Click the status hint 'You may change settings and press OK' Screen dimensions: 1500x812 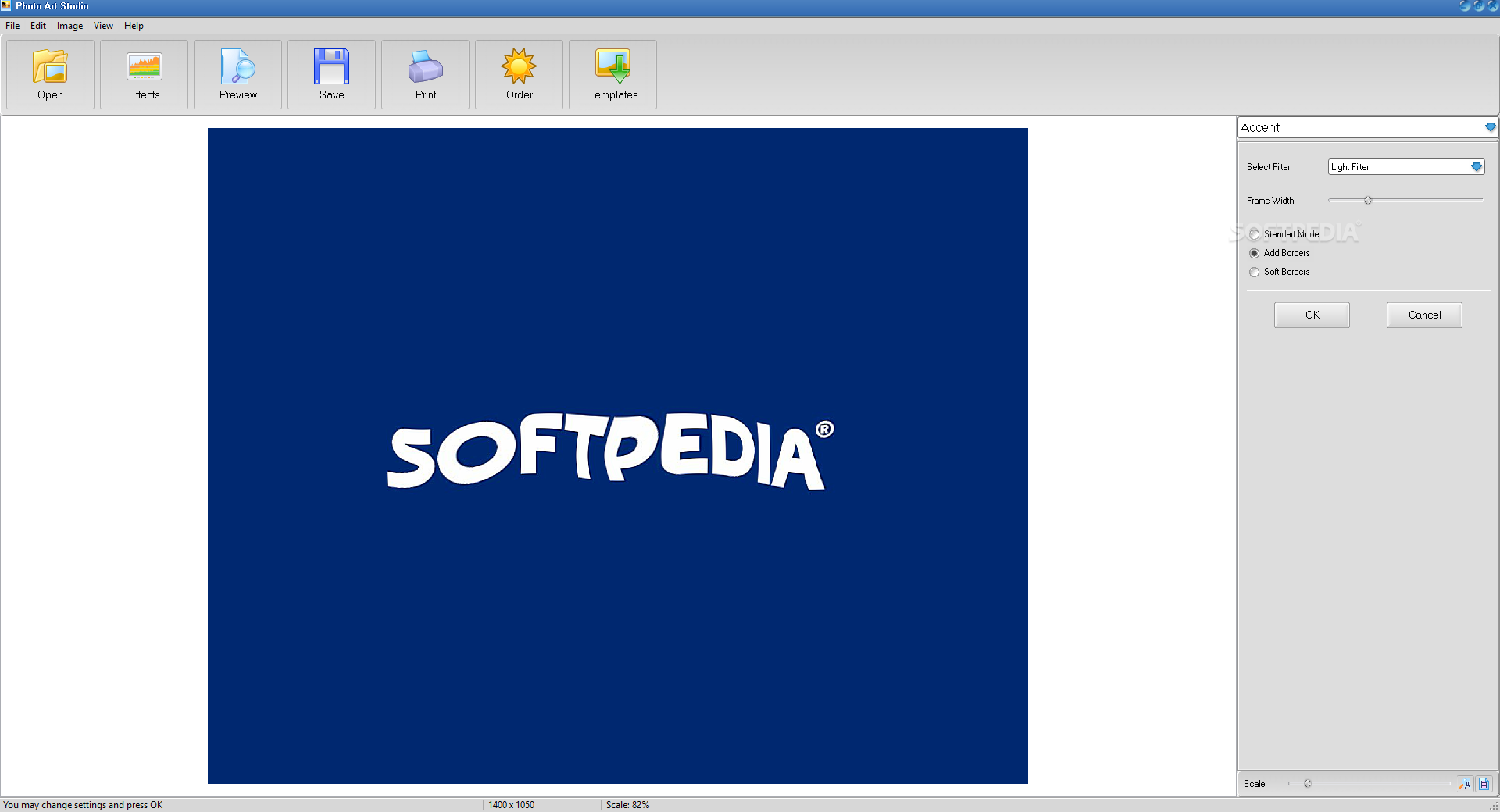pos(83,805)
